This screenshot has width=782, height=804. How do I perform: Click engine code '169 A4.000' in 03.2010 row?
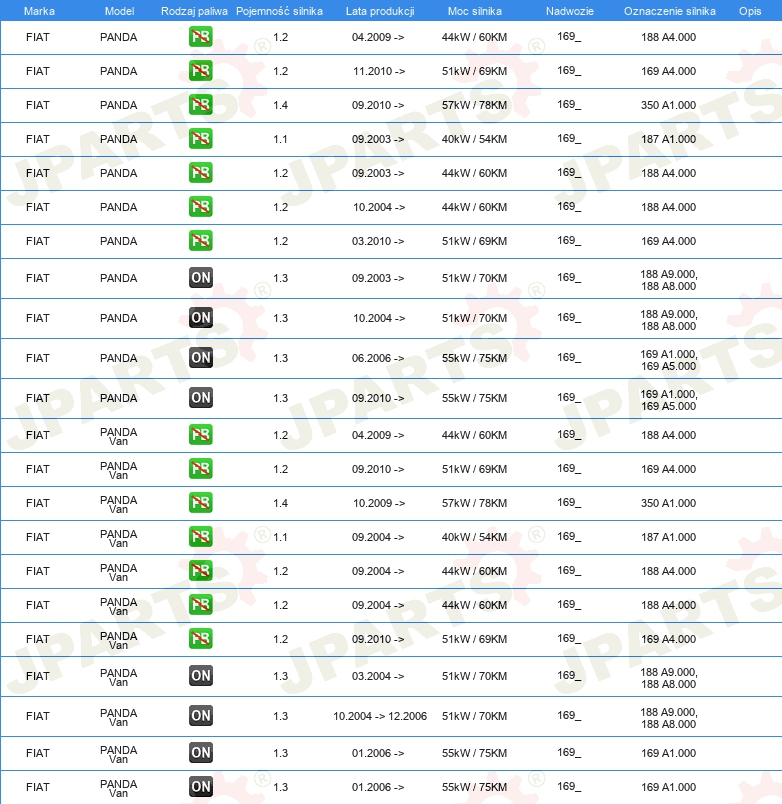pos(668,241)
